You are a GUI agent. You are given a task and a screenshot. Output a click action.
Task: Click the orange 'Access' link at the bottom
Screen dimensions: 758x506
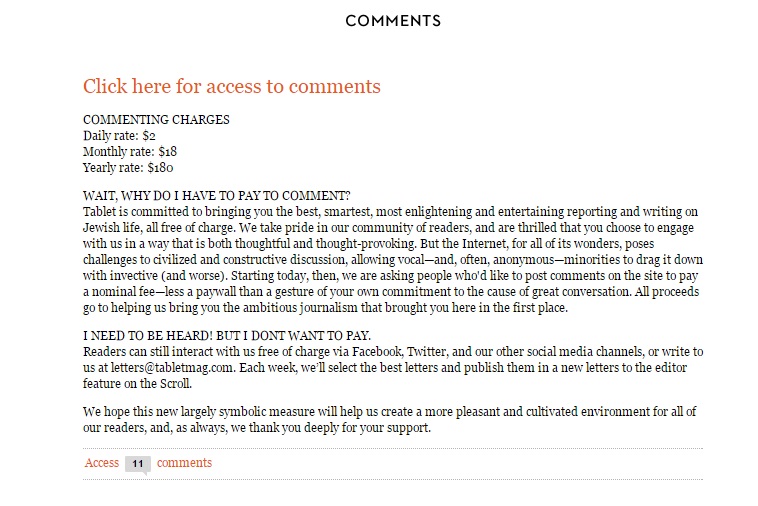102,463
